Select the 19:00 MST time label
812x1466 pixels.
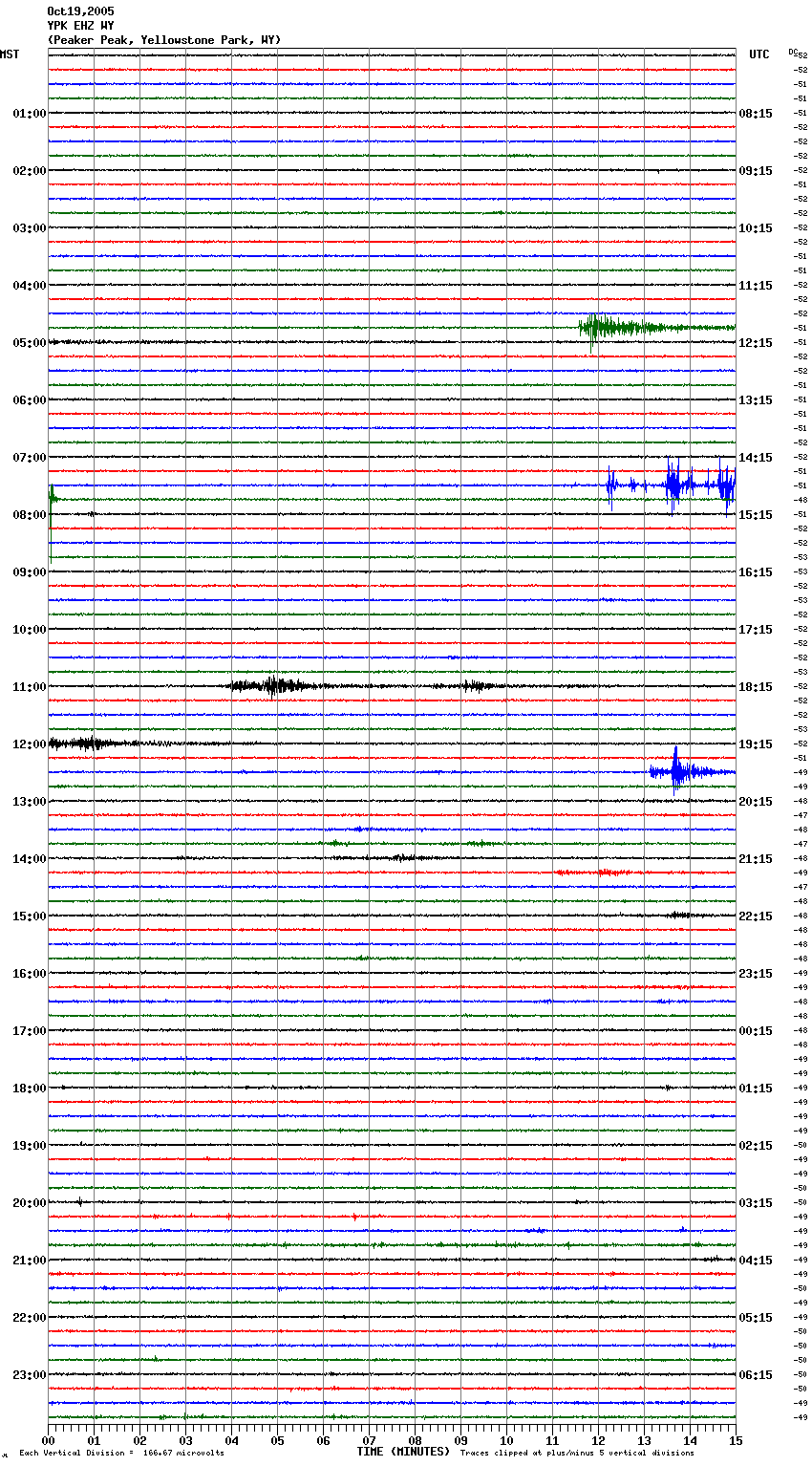[30, 1146]
